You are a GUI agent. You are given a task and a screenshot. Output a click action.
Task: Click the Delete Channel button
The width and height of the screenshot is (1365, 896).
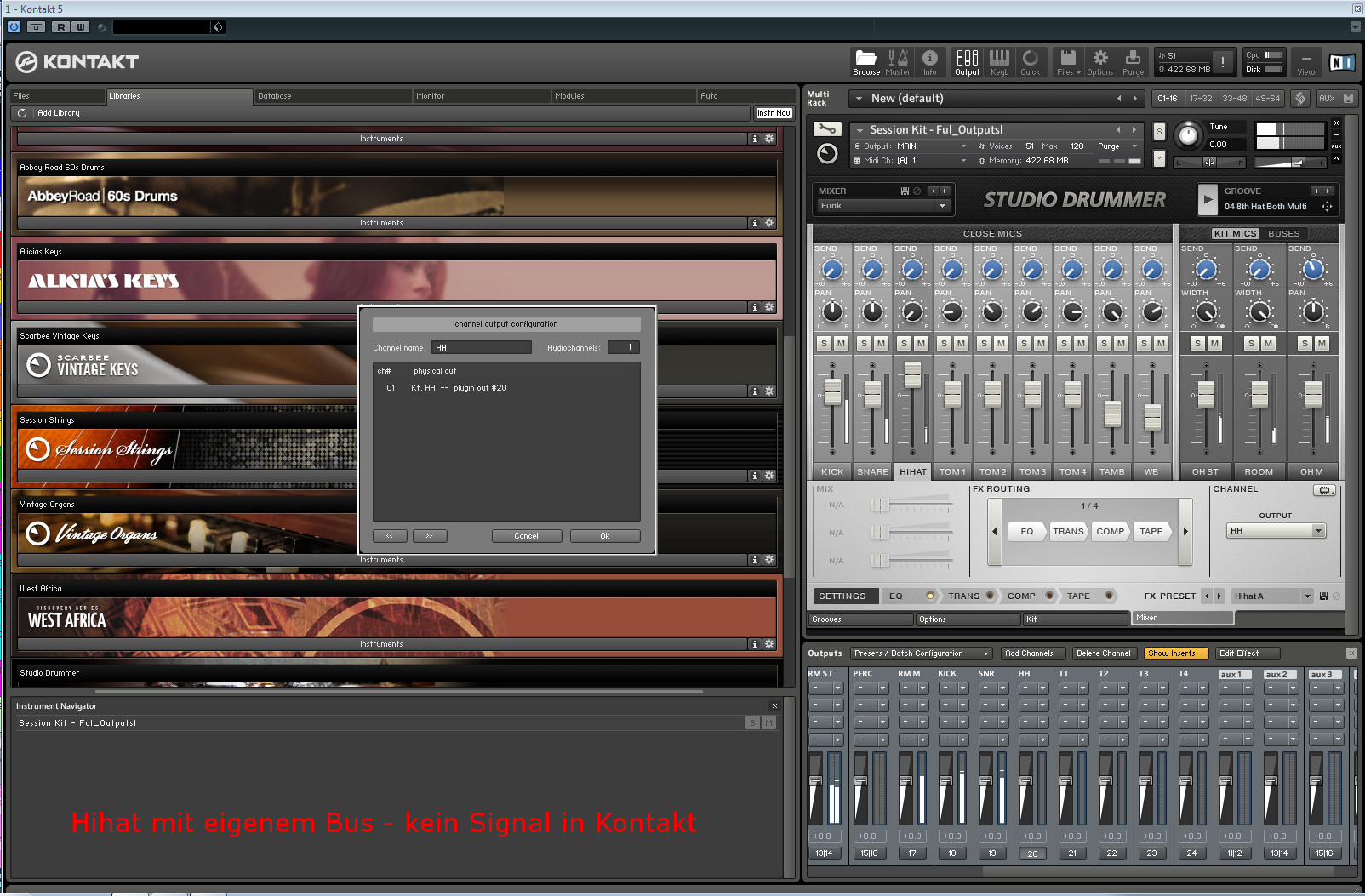(x=1103, y=653)
